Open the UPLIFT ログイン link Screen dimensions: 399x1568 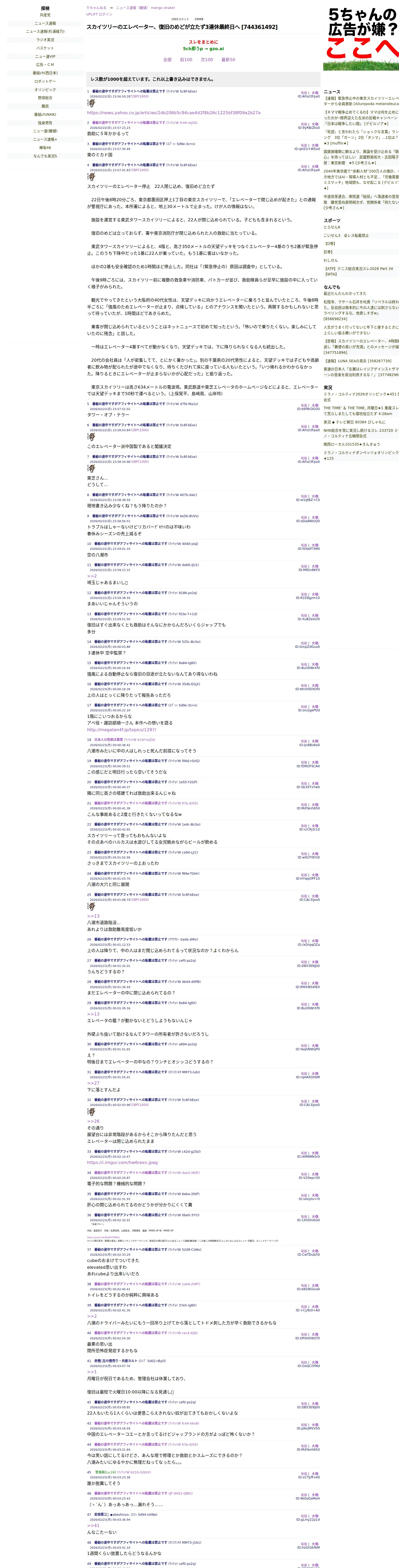pyautogui.click(x=99, y=14)
